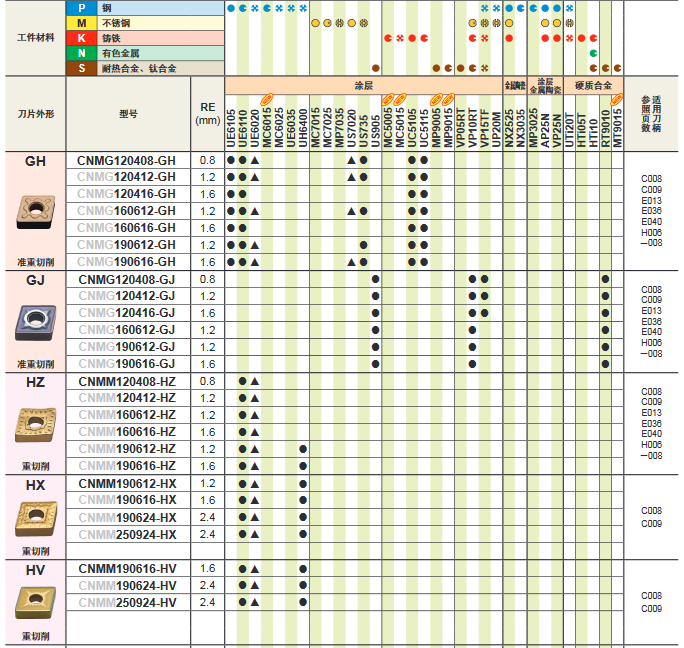The height and width of the screenshot is (648, 684).
Task: Open model CNMG120408-GH
Action: (x=126, y=160)
